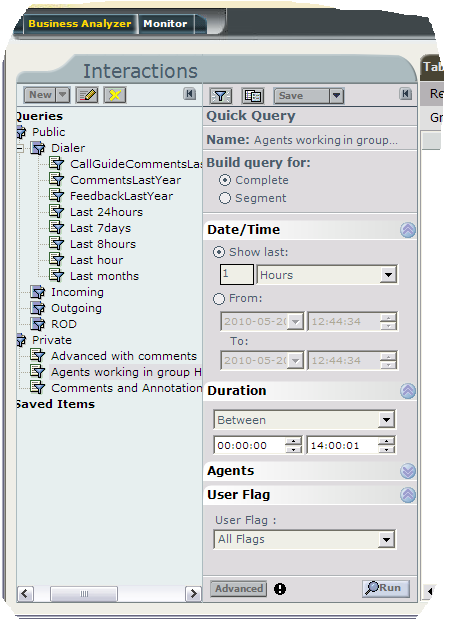Click the yellow X delete query icon
457x619 pixels.
(x=115, y=95)
